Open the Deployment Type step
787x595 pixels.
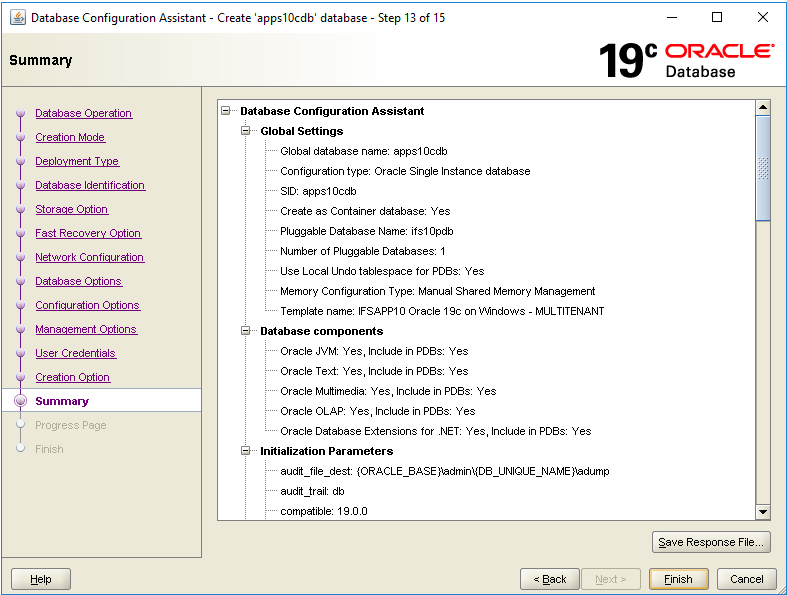point(77,161)
